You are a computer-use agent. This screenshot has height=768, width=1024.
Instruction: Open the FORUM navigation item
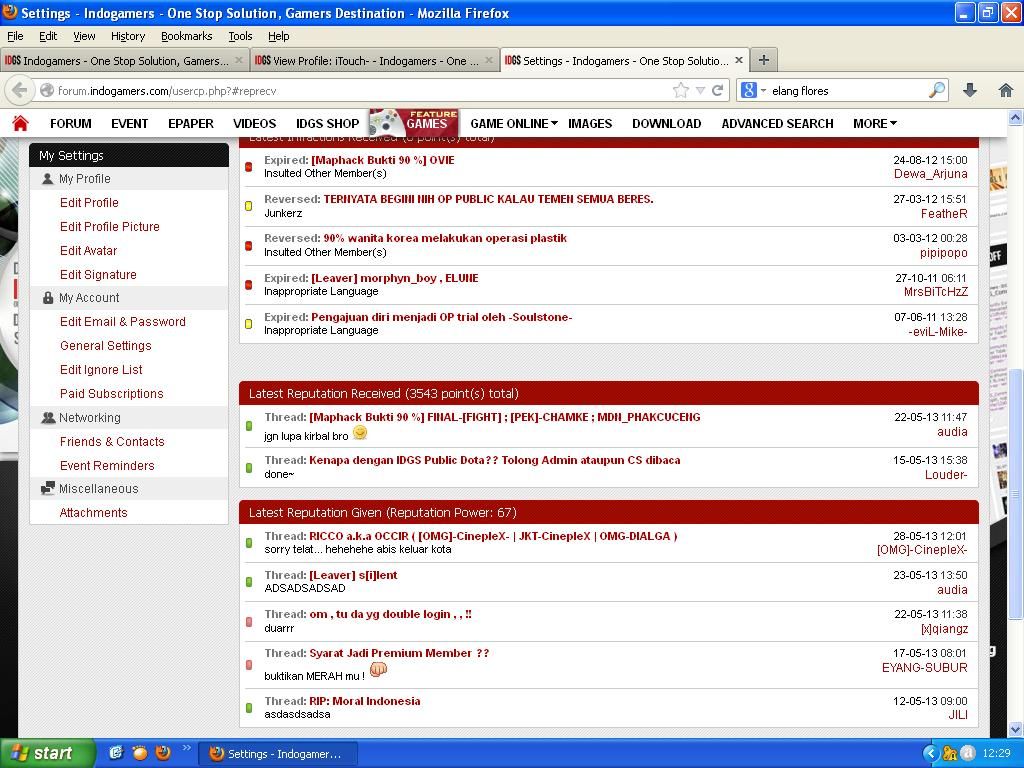[71, 123]
